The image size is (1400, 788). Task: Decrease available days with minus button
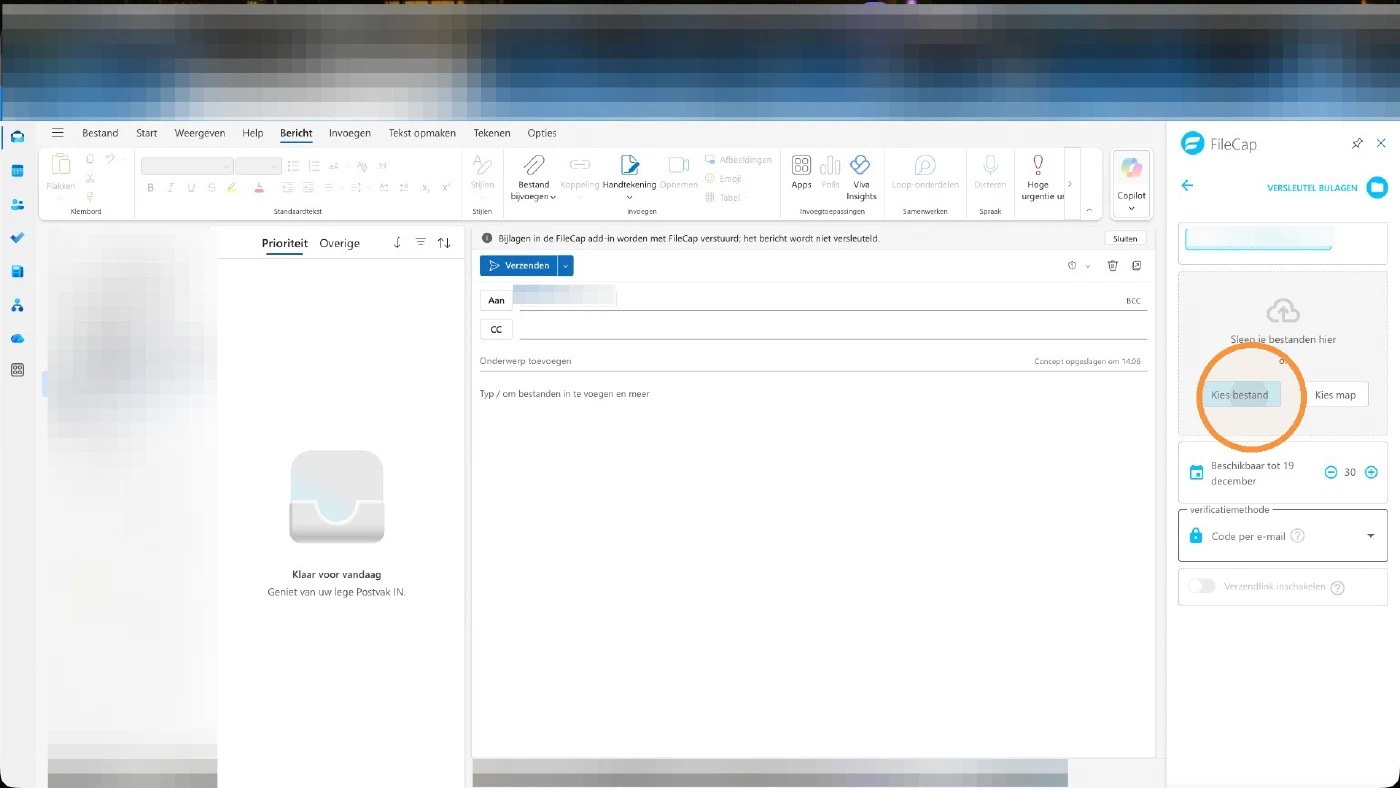click(x=1331, y=472)
